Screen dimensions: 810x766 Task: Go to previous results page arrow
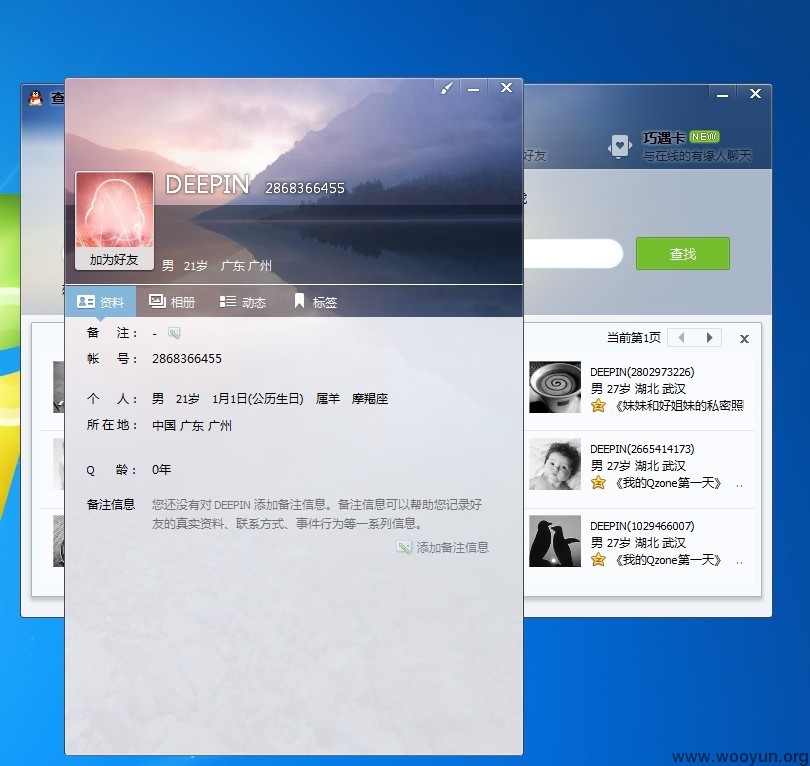coord(681,338)
